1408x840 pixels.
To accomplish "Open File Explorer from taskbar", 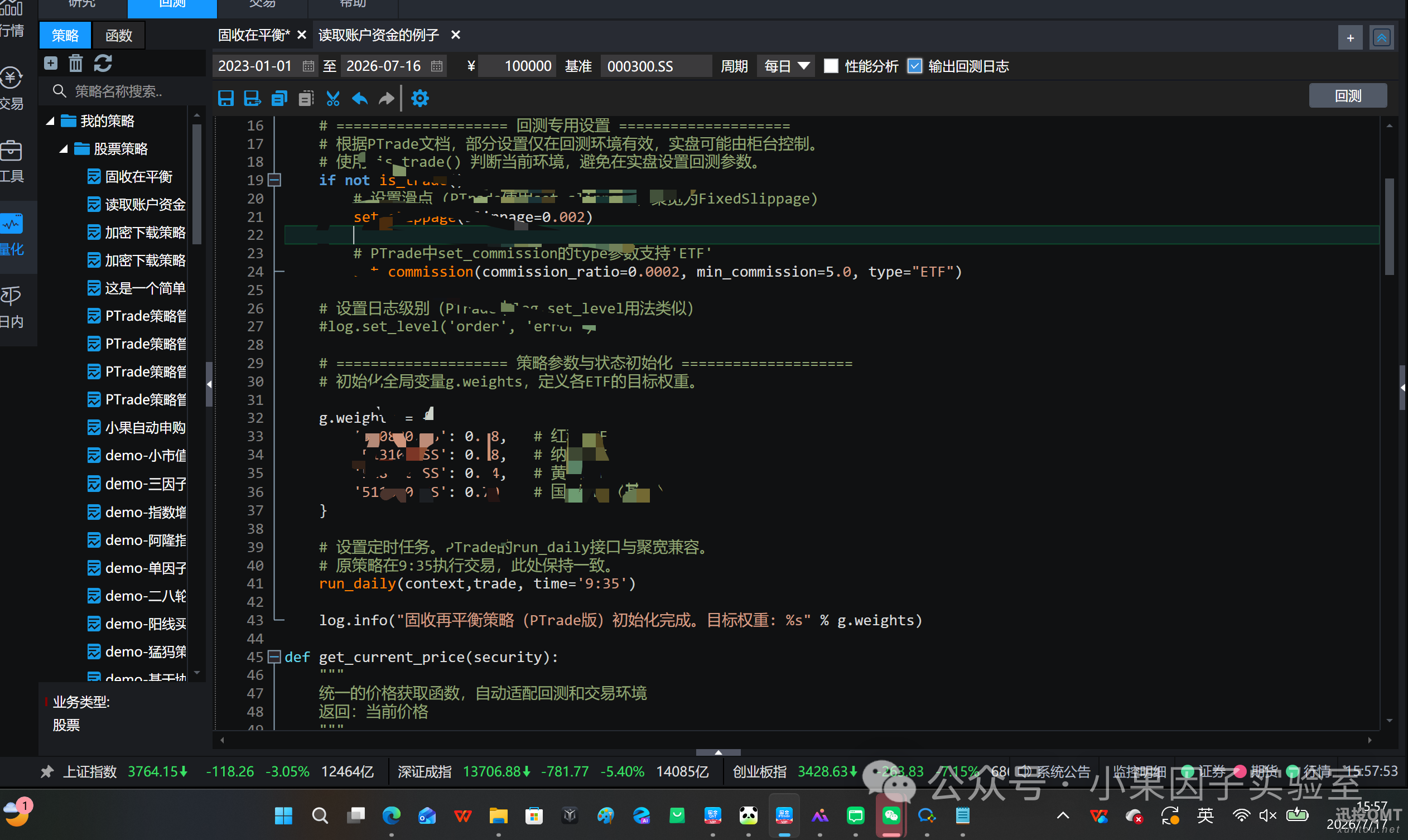I will (x=498, y=815).
